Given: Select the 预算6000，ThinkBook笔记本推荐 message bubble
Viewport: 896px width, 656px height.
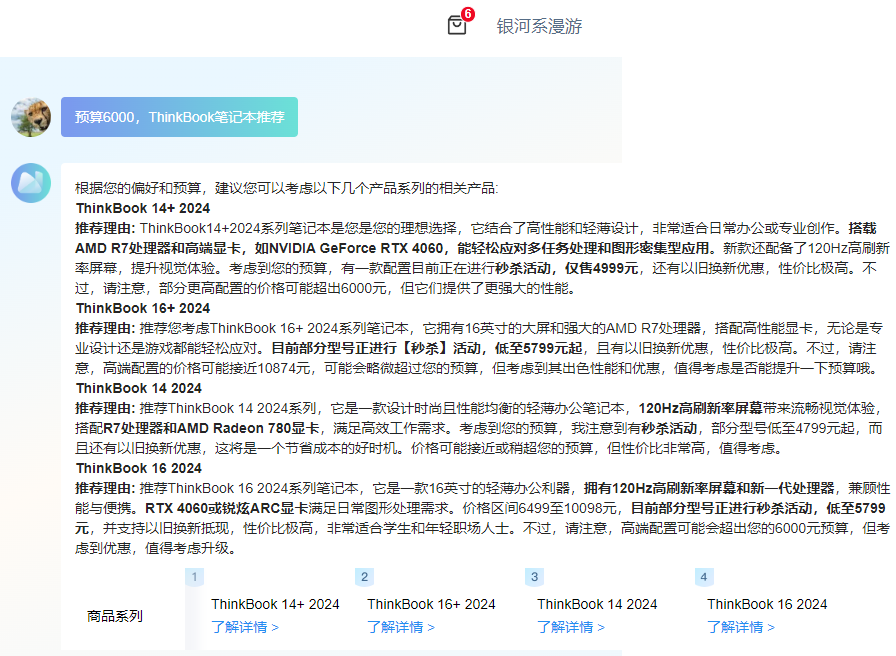Looking at the screenshot, I should point(179,117).
